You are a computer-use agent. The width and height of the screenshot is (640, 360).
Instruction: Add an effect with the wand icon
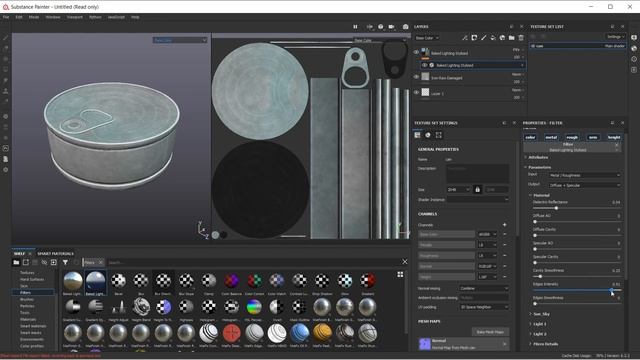pos(465,38)
